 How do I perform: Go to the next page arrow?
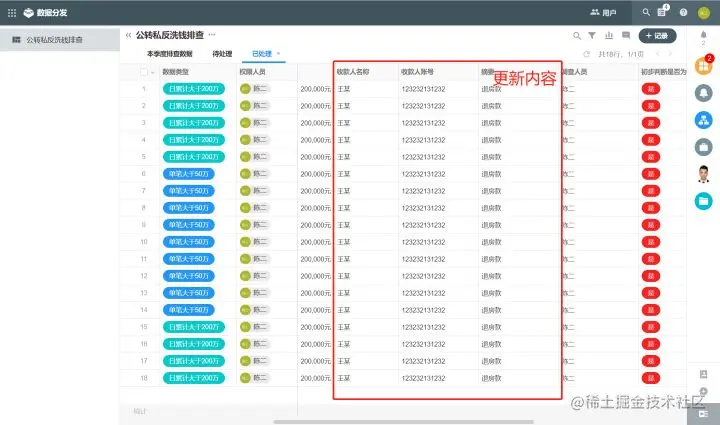pyautogui.click(x=670, y=54)
